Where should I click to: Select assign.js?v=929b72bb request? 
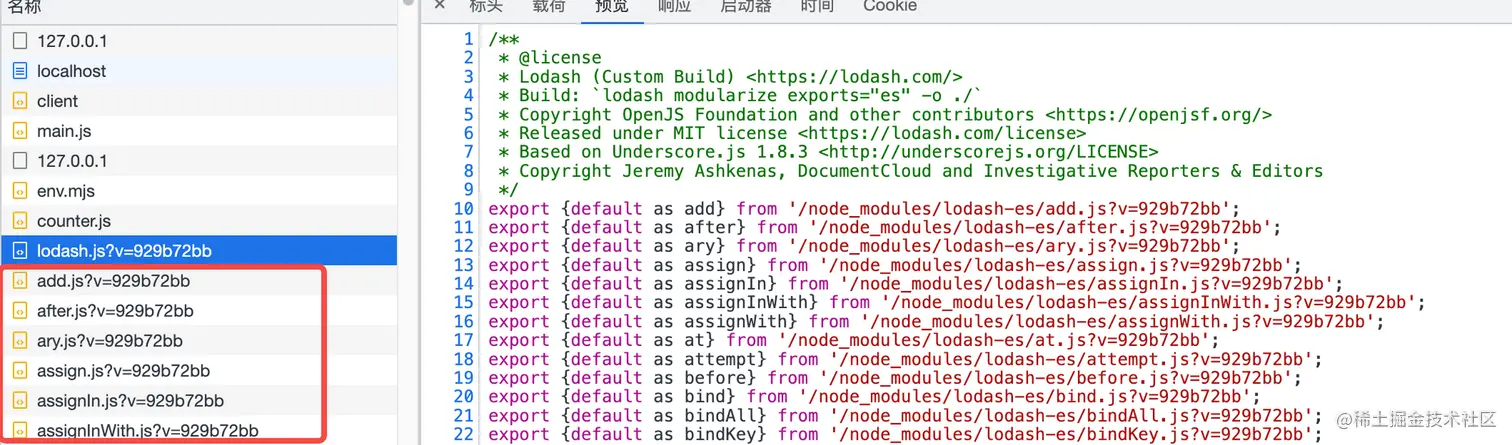click(198, 371)
